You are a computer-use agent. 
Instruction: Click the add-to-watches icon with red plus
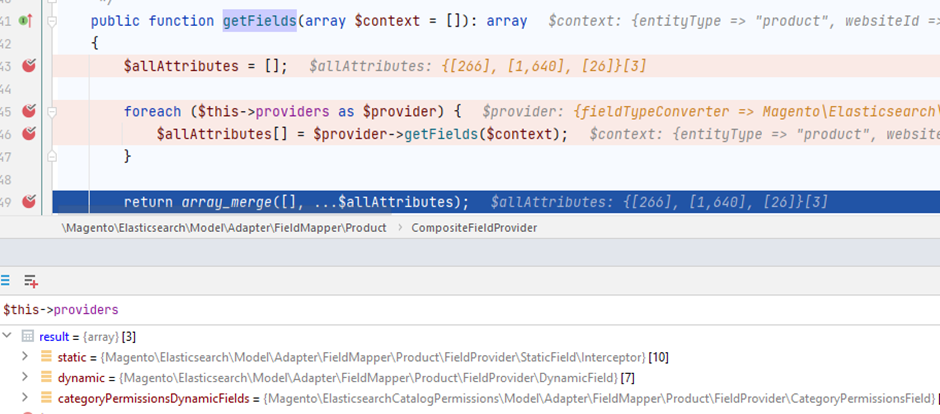pyautogui.click(x=31, y=281)
